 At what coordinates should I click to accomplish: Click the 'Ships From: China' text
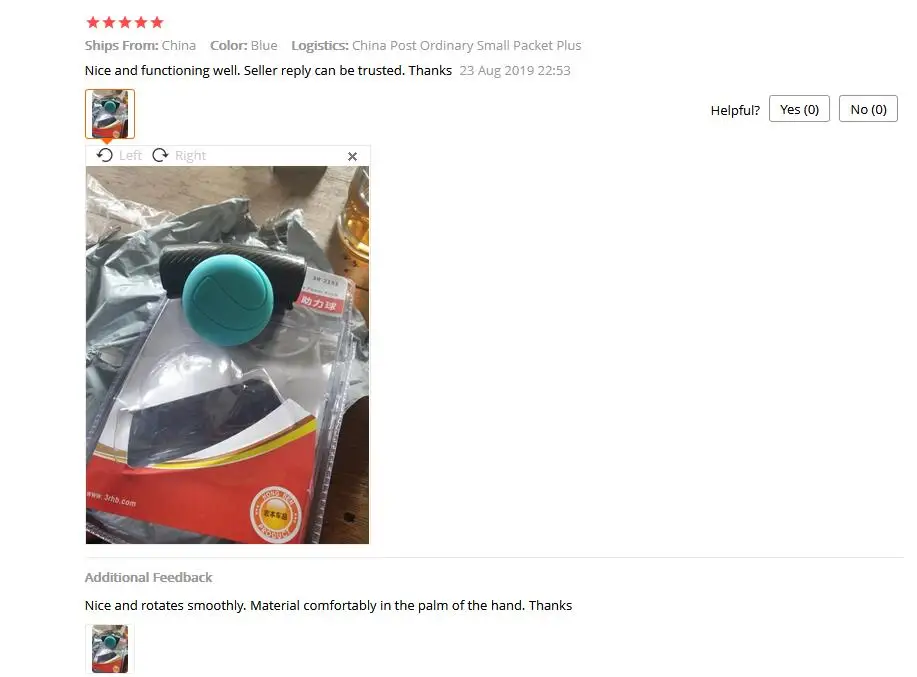click(140, 46)
